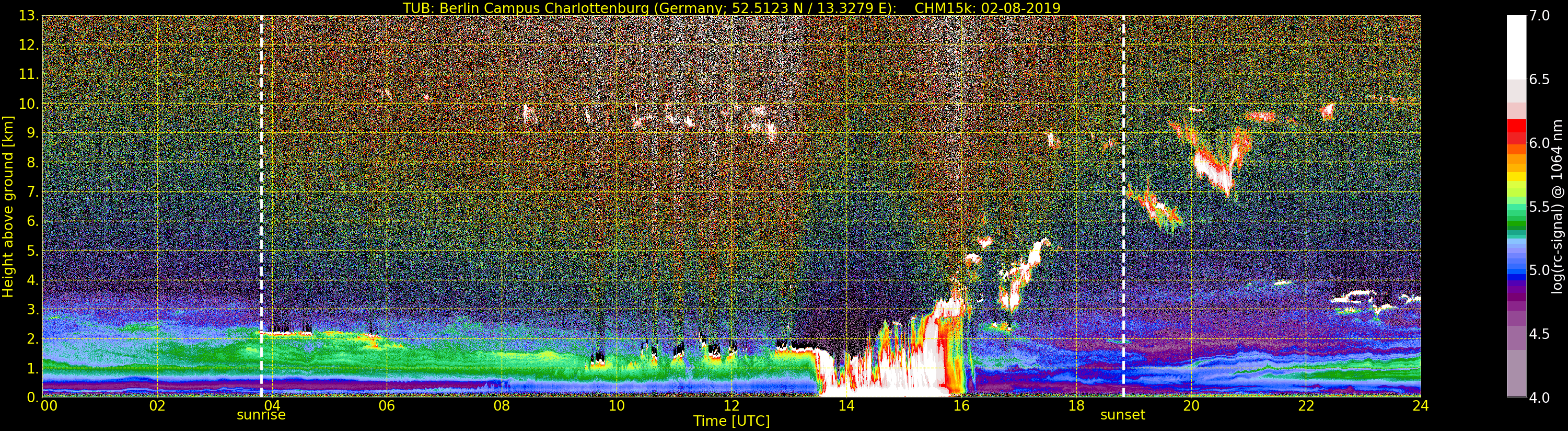Click the colorbar tick value 7.0

pyautogui.click(x=1539, y=16)
